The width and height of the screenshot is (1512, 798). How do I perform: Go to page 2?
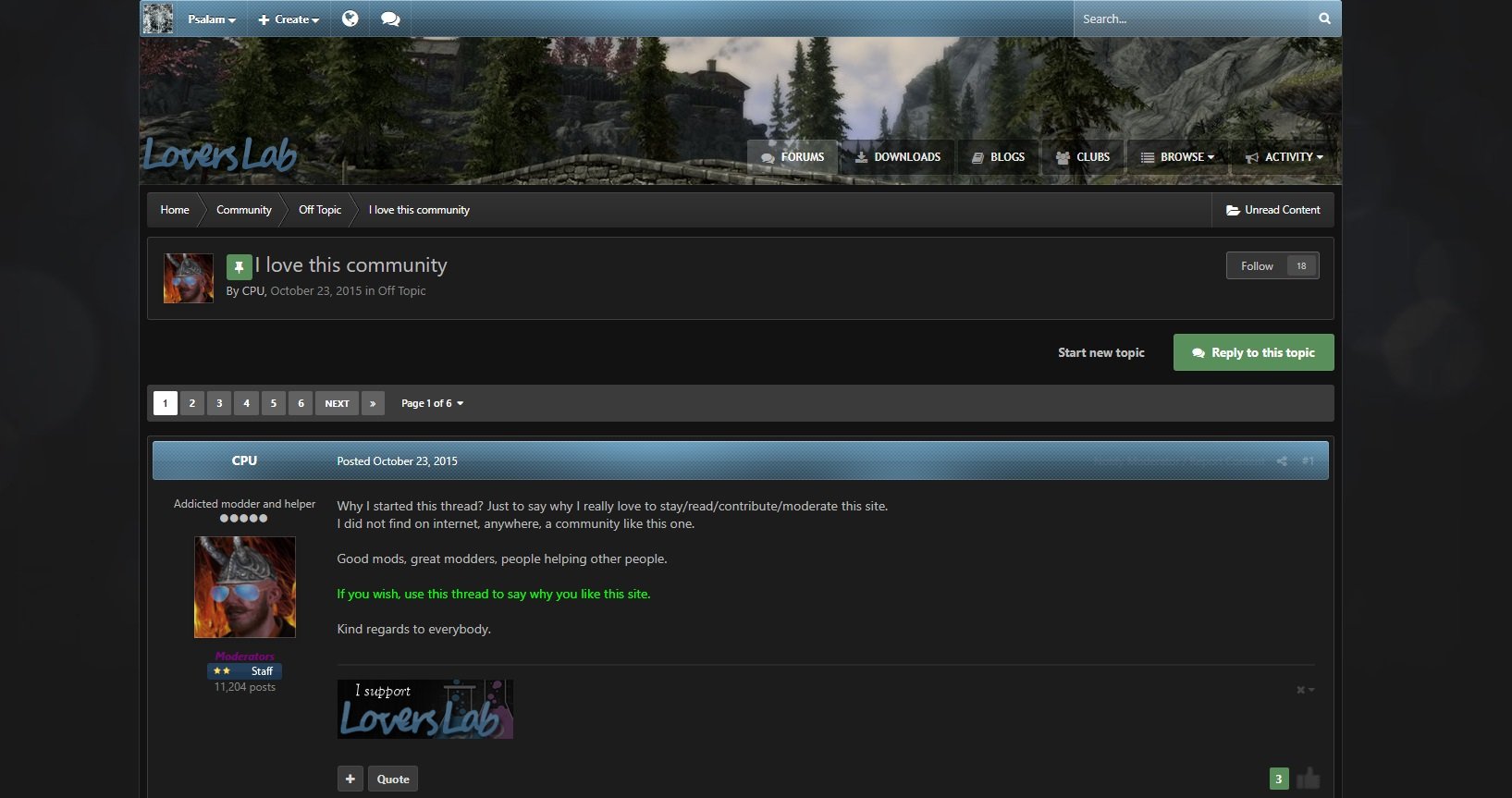192,403
